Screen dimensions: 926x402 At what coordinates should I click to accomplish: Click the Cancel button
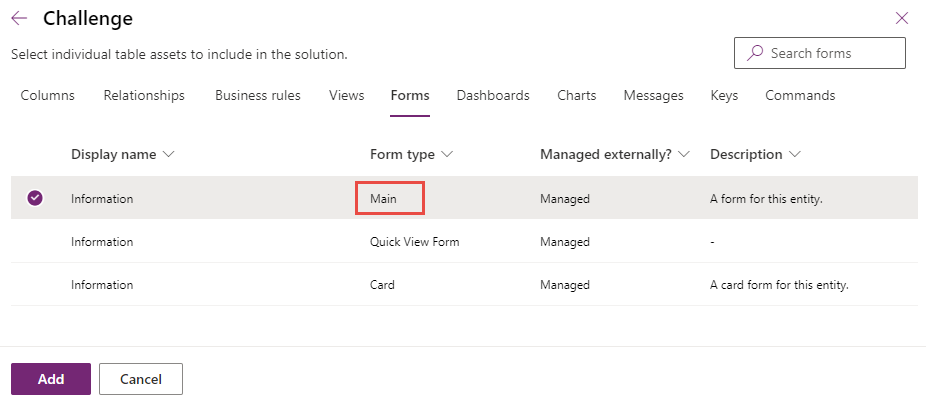[141, 379]
